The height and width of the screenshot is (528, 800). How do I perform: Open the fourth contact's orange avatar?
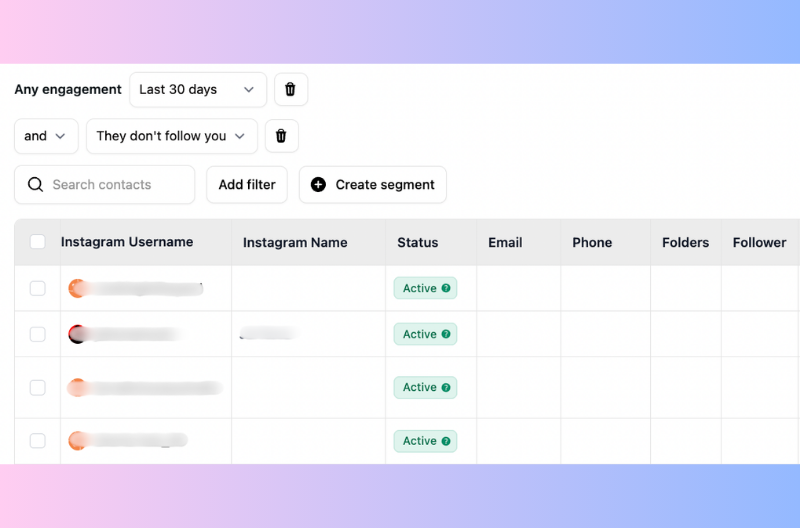[77, 441]
